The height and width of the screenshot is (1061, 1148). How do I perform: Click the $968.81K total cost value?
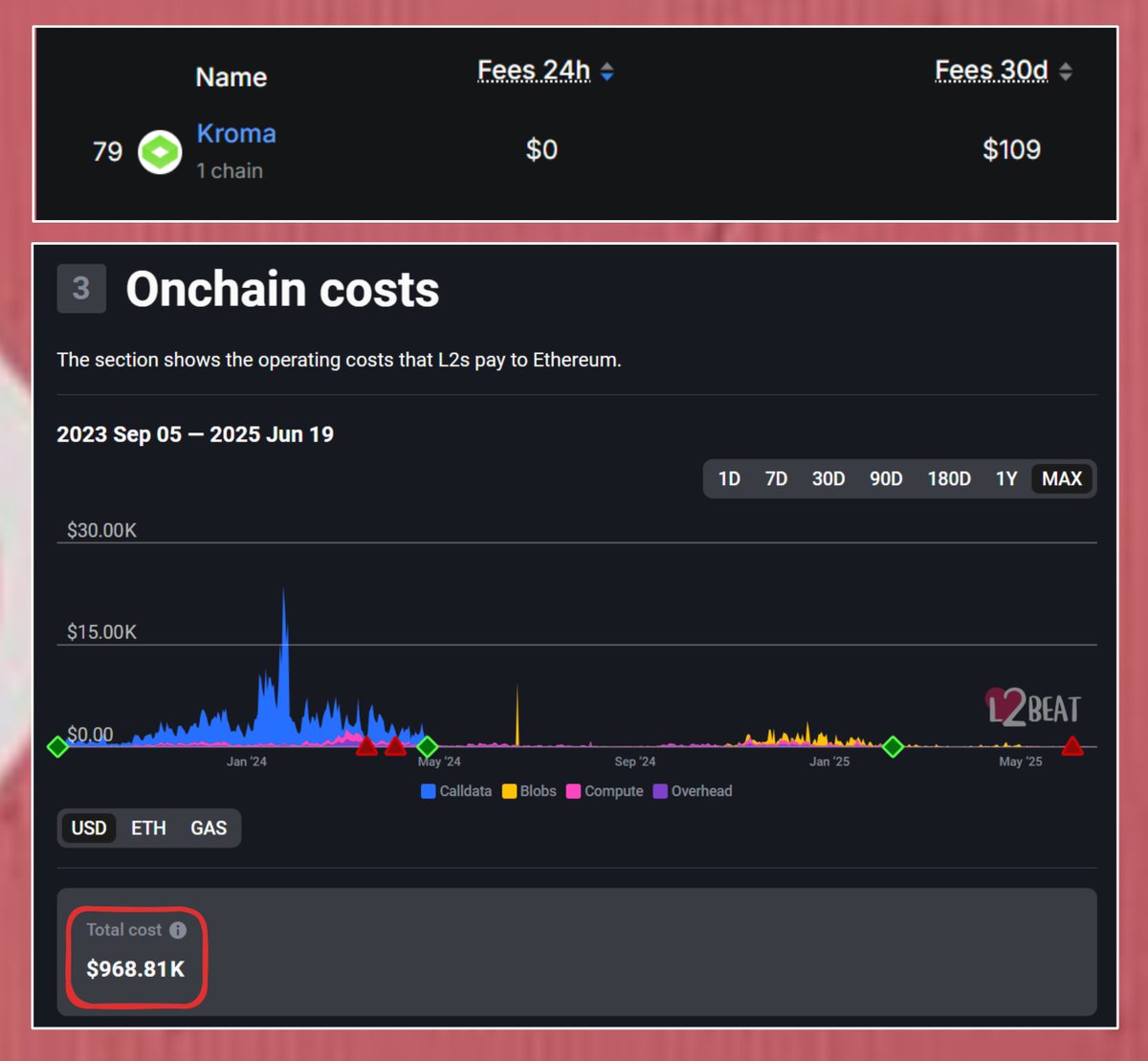[136, 969]
